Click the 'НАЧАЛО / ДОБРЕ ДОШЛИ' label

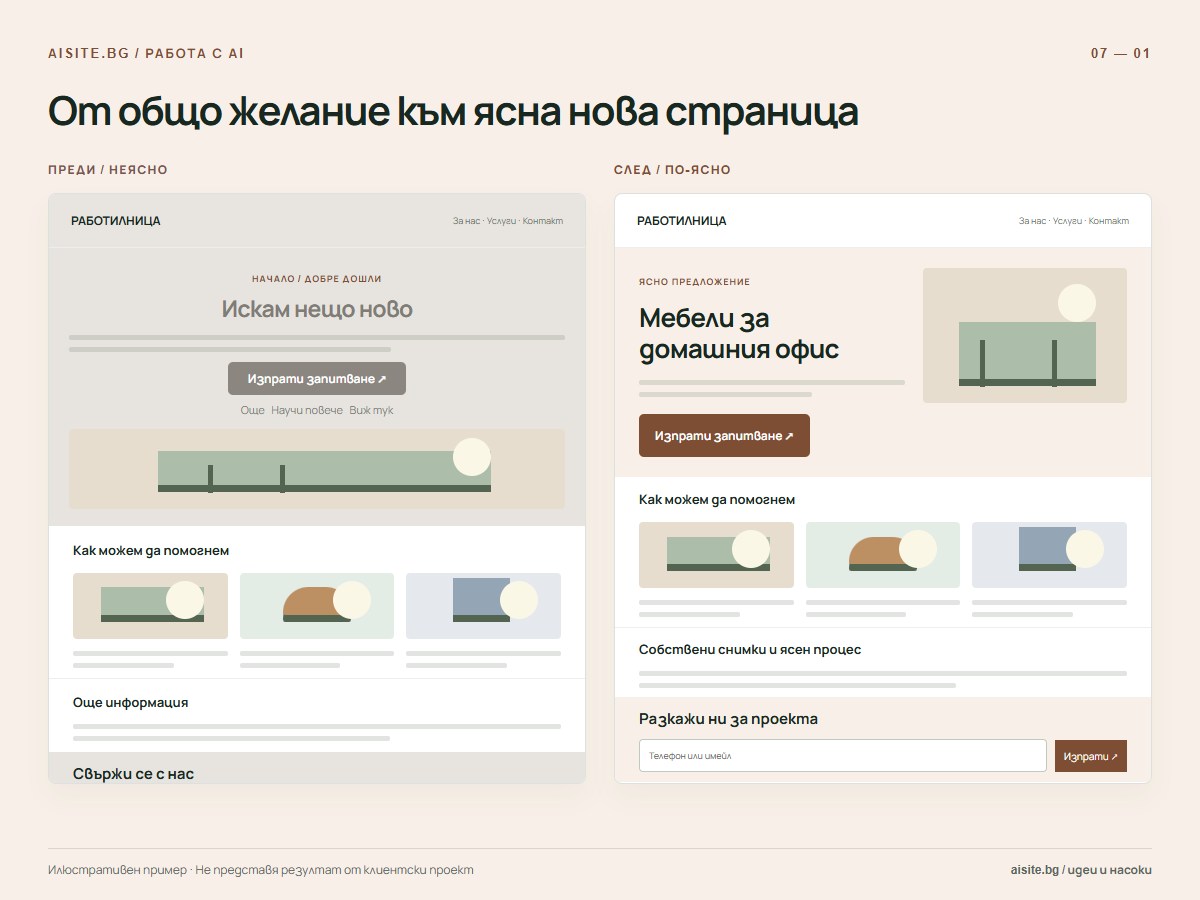pyautogui.click(x=317, y=279)
